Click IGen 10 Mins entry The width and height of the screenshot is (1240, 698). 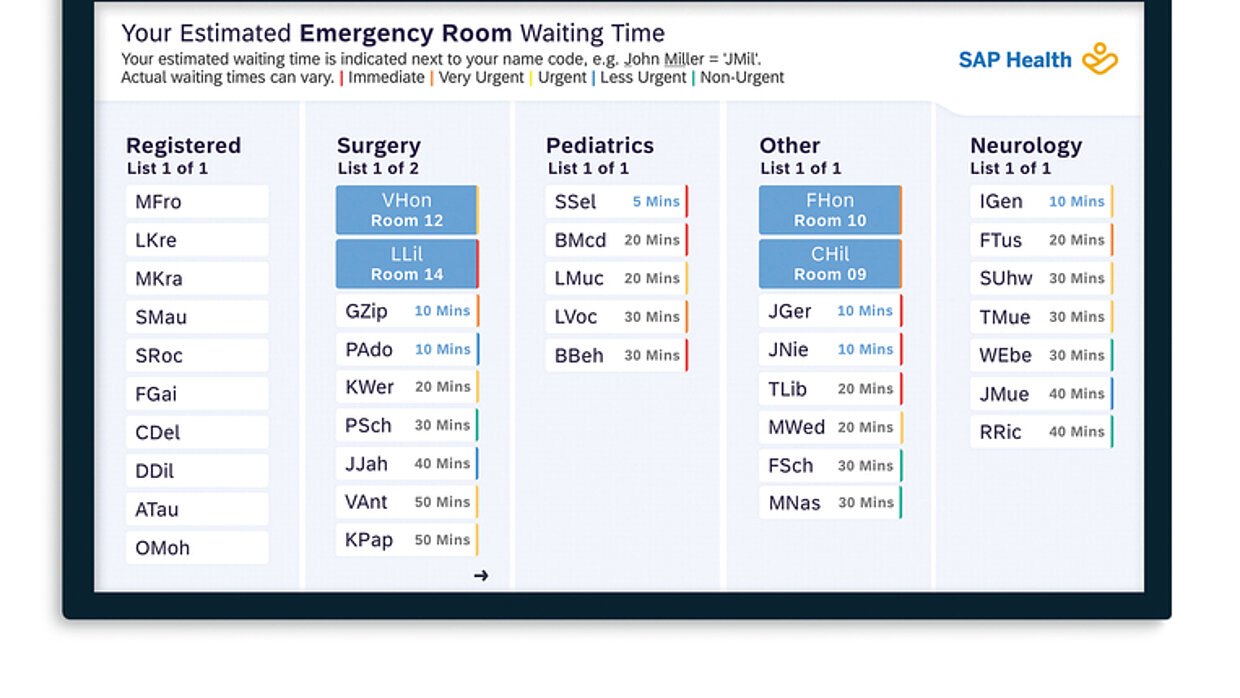click(1041, 202)
